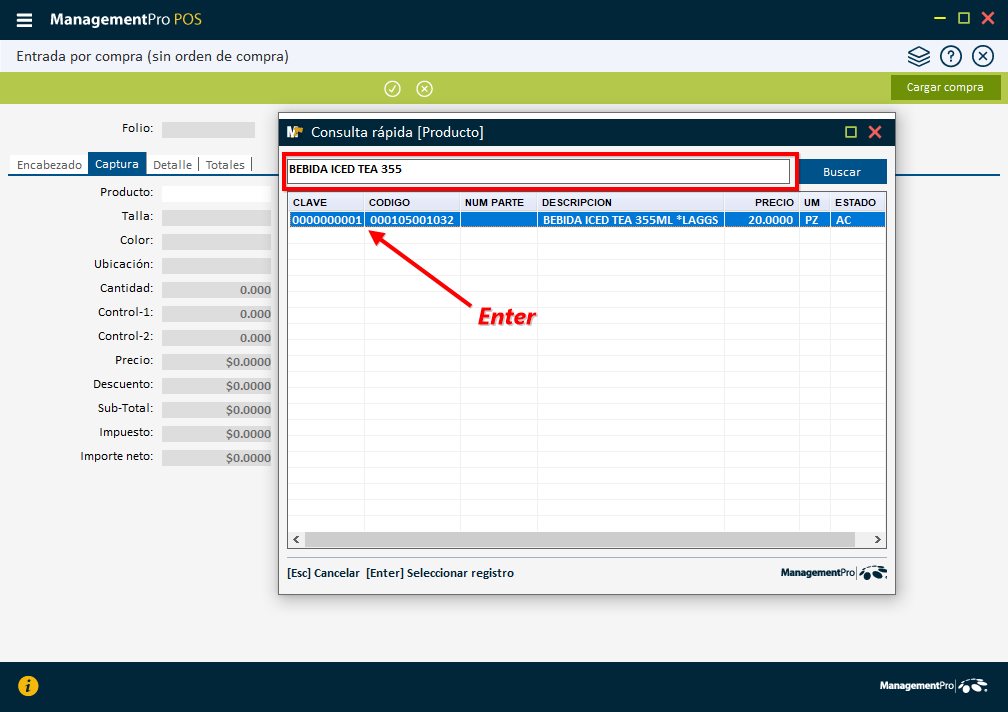Click the yellow info icon

click(28, 686)
